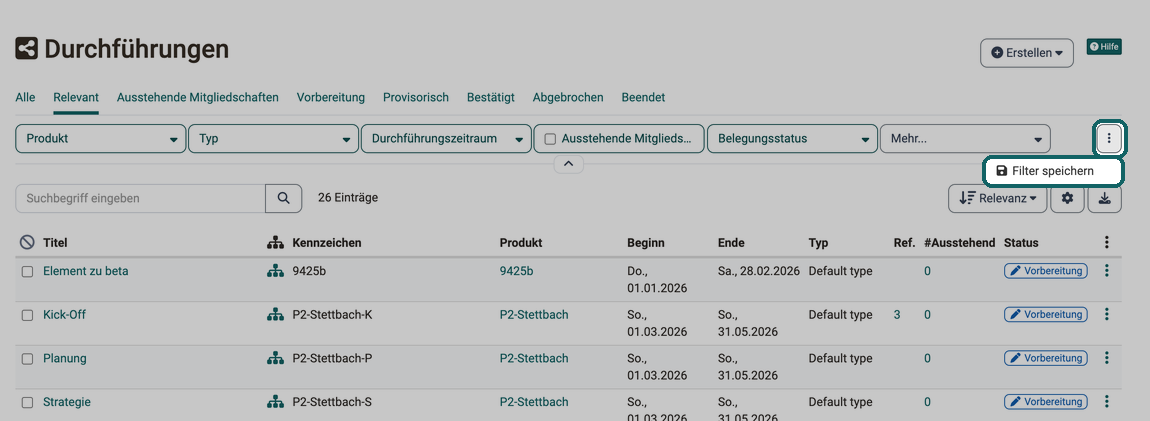1150x421 pixels.
Task: Click the Vorbereitung status badge for Element zu beta
Action: tap(1046, 271)
